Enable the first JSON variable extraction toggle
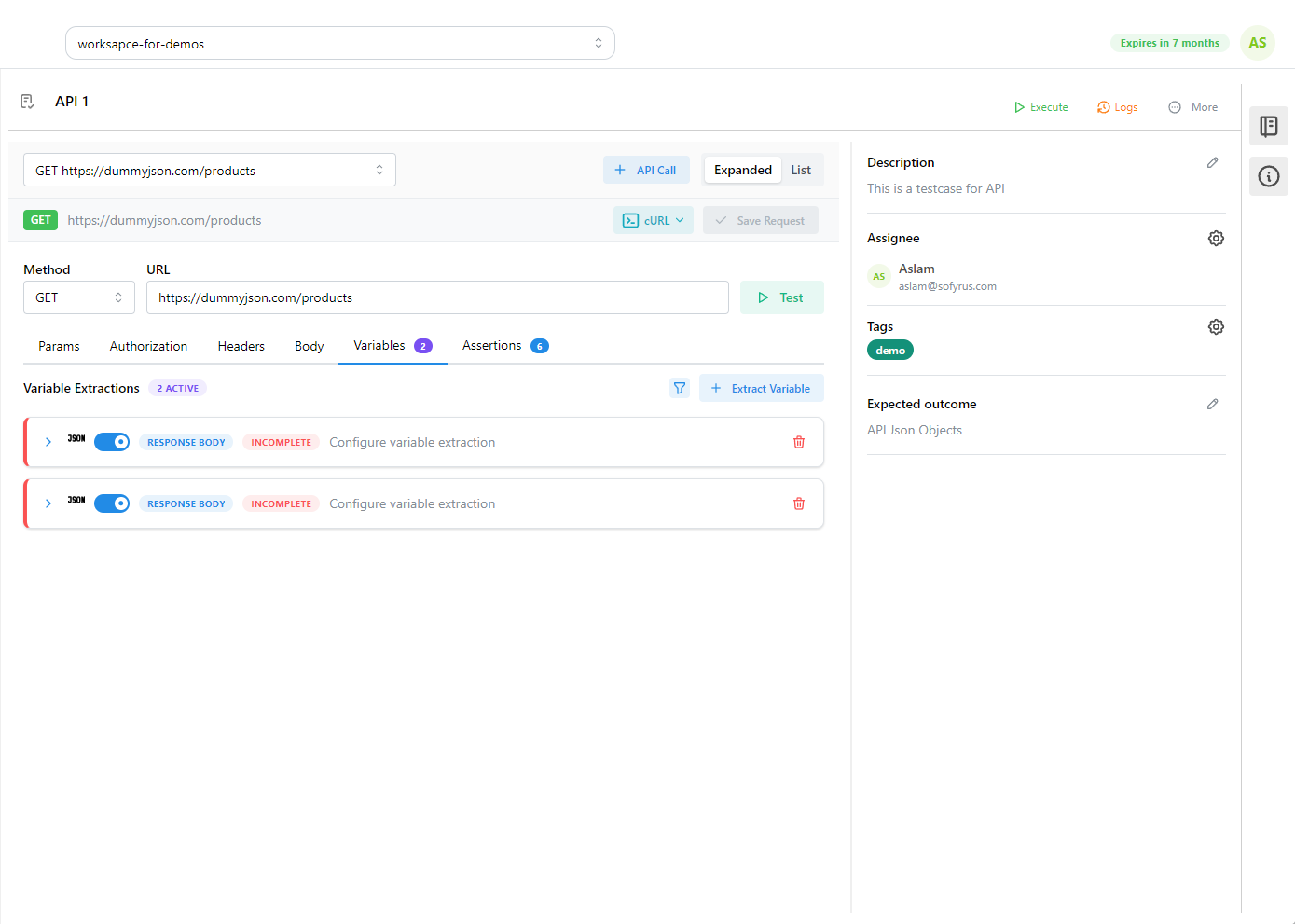The image size is (1295, 924). tap(112, 442)
